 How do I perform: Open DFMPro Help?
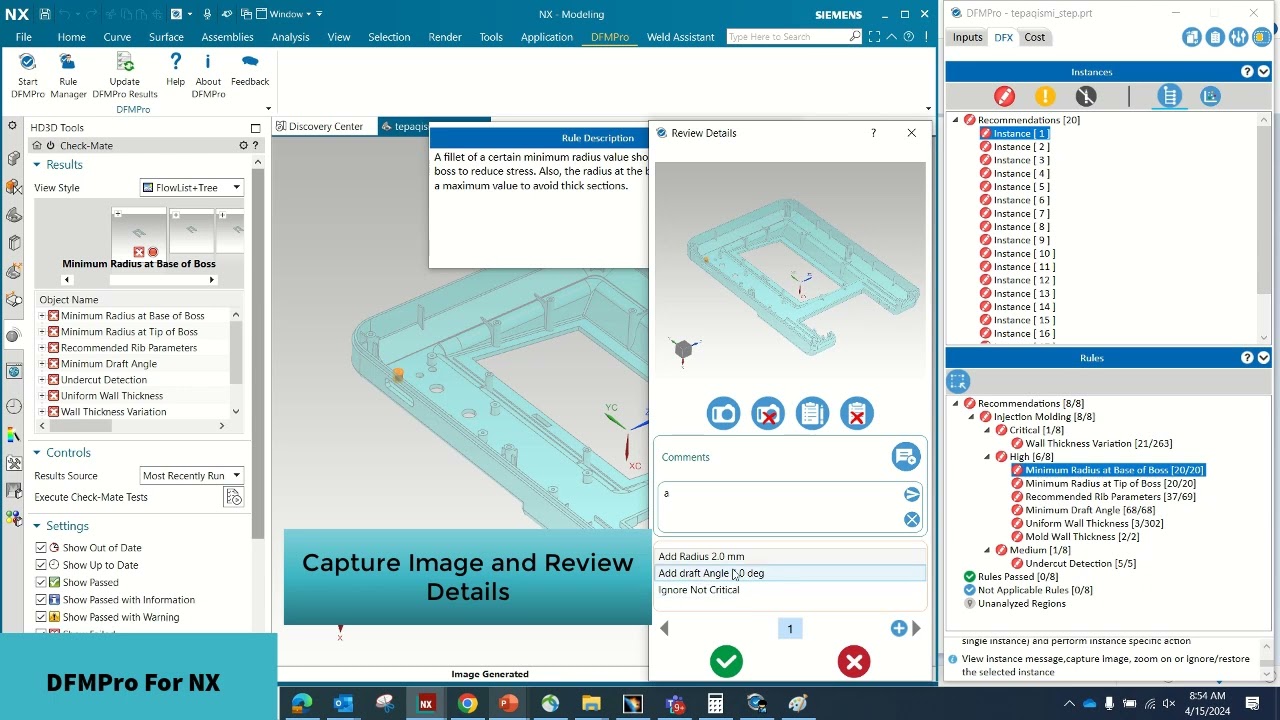point(175,63)
